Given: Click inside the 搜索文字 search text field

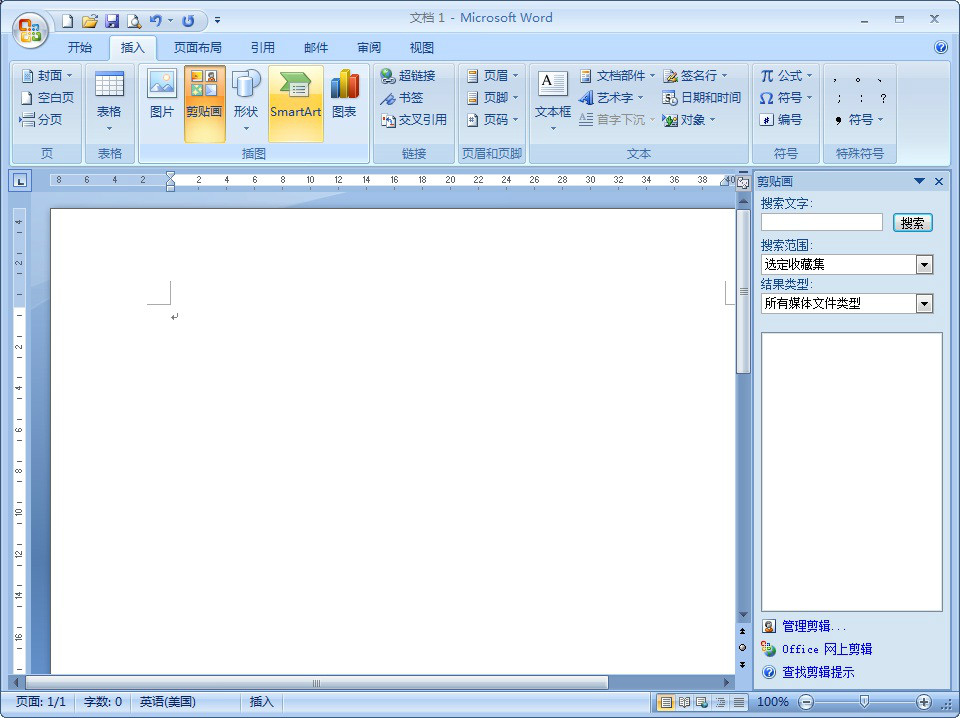Looking at the screenshot, I should [x=820, y=223].
